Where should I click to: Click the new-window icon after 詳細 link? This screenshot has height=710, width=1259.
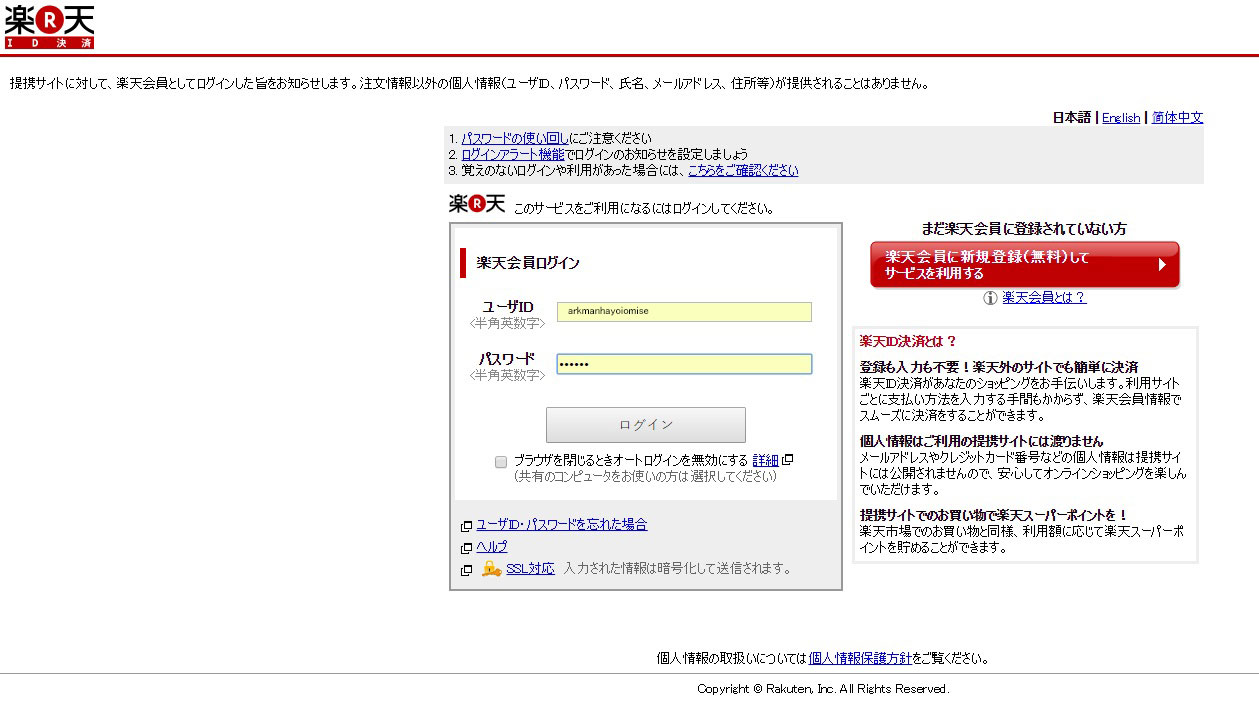pos(788,460)
